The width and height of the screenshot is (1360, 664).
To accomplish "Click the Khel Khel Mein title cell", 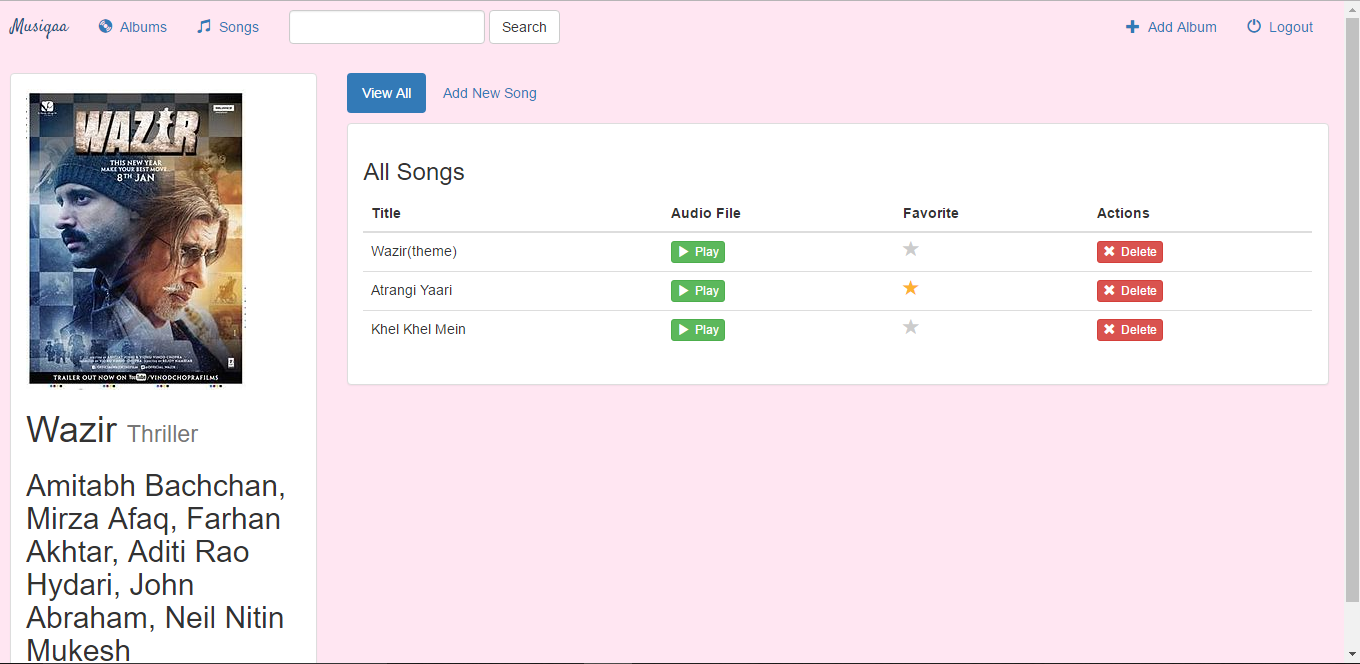I will tap(418, 329).
